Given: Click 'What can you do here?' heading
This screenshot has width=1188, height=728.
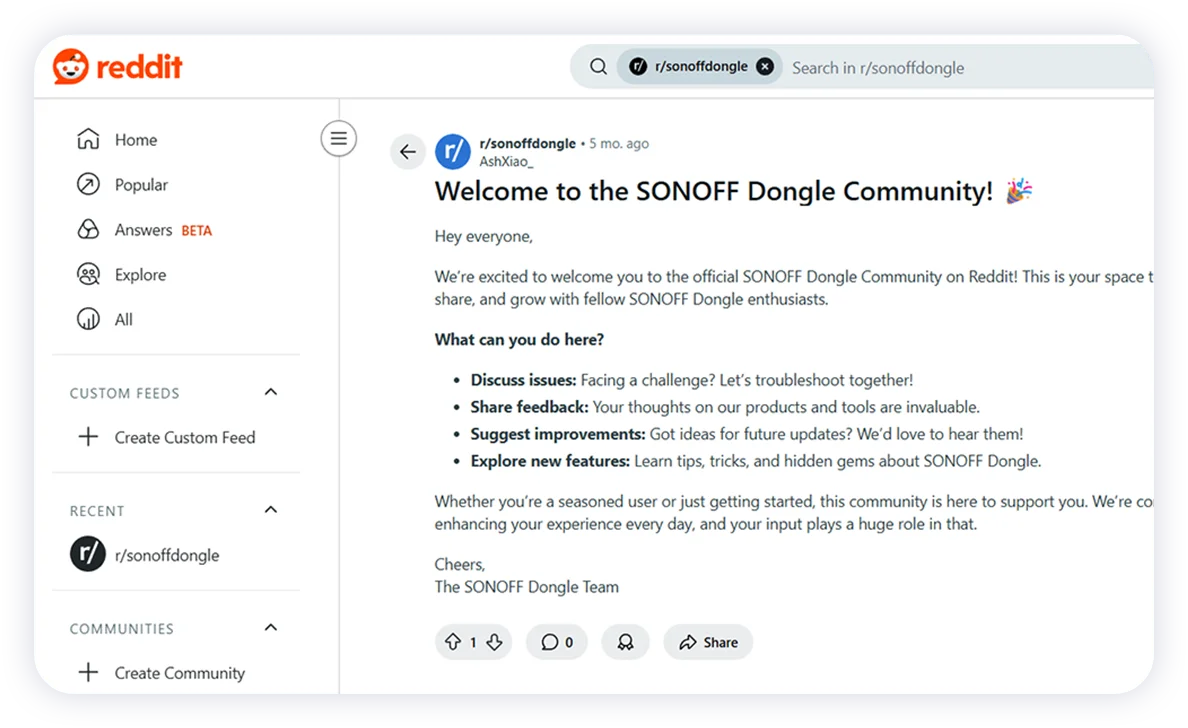Looking at the screenshot, I should coord(519,339).
